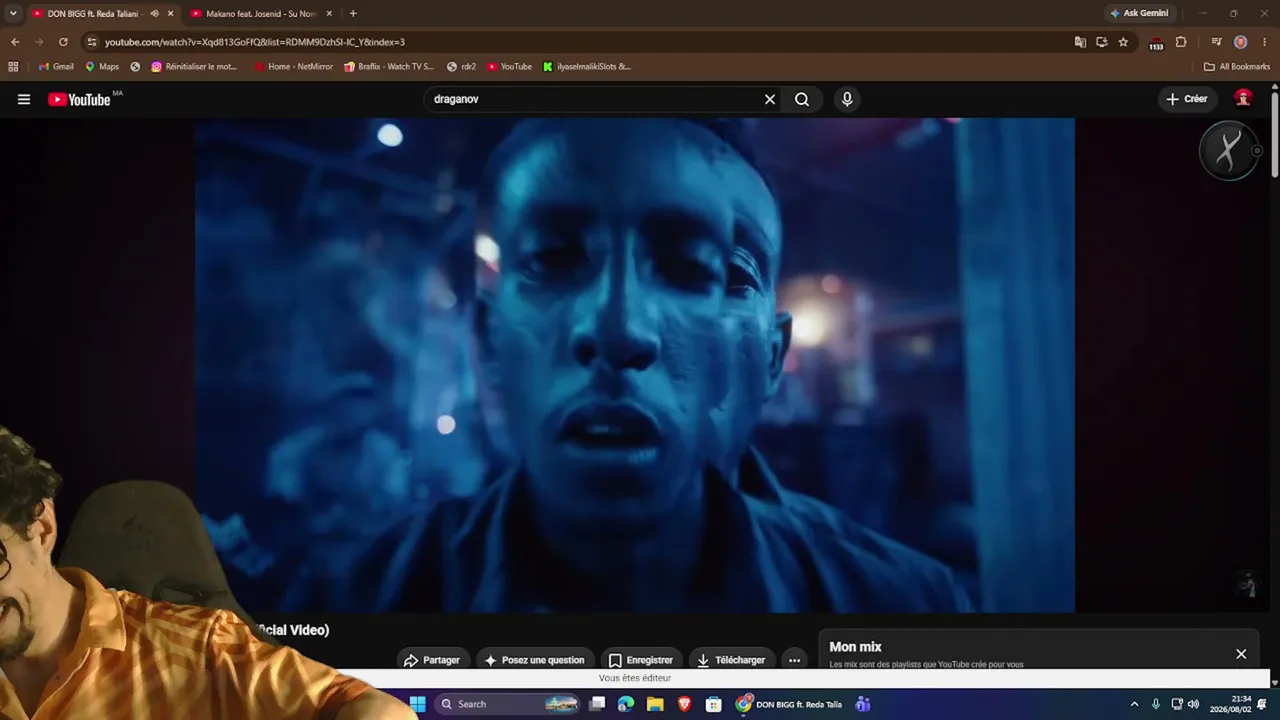Launch Microsoft Edge from taskbar

[x=626, y=704]
